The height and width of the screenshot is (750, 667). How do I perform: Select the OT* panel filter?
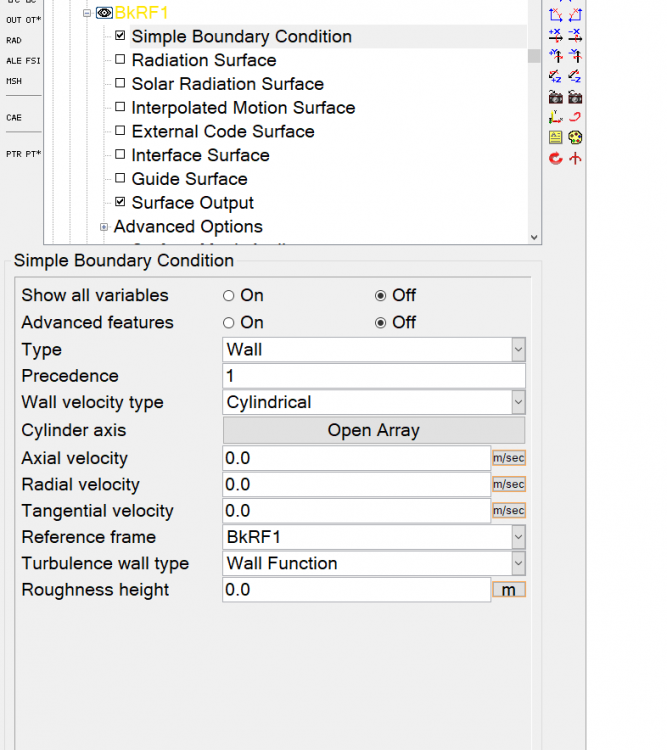33,20
